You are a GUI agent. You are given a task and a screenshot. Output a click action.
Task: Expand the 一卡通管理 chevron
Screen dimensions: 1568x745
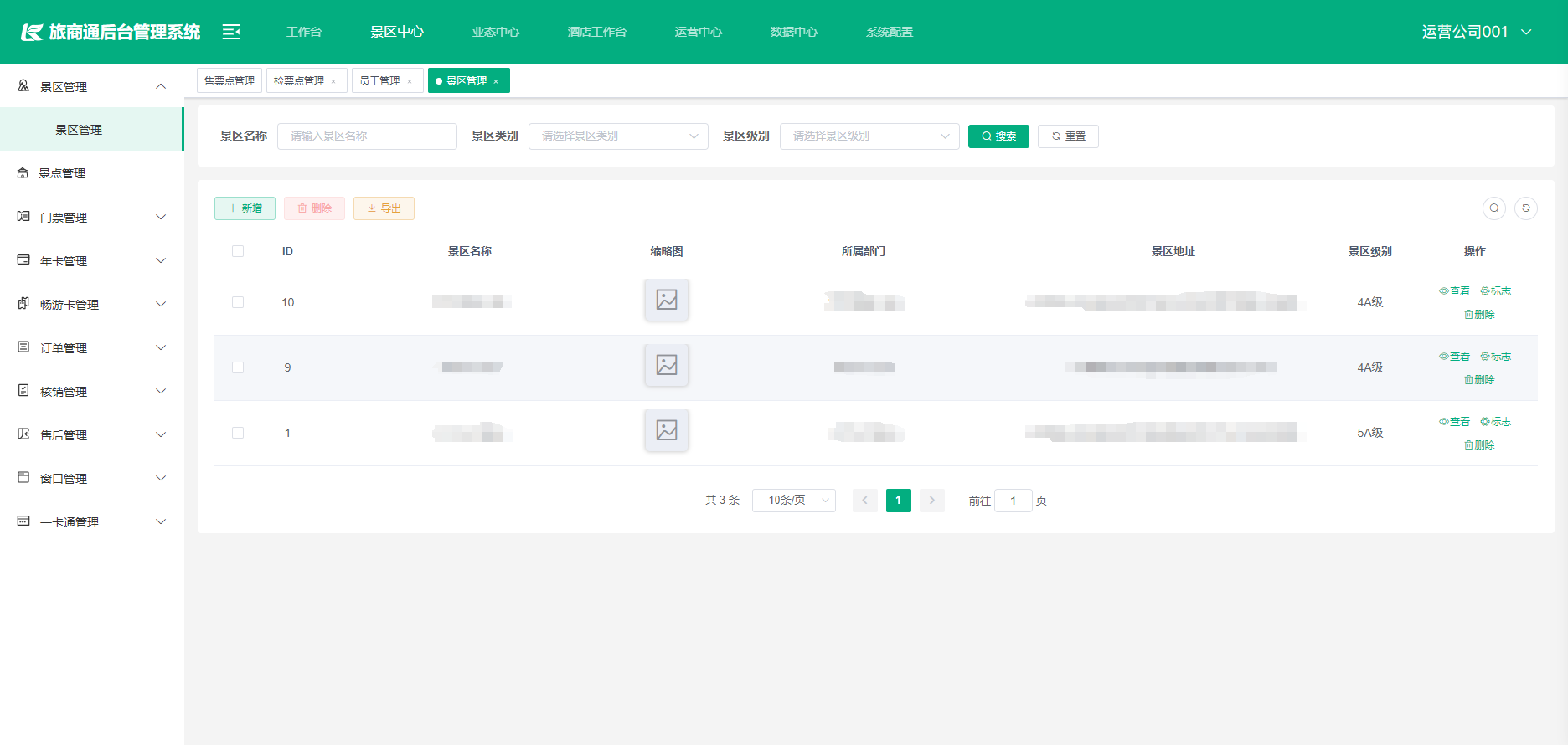click(161, 521)
